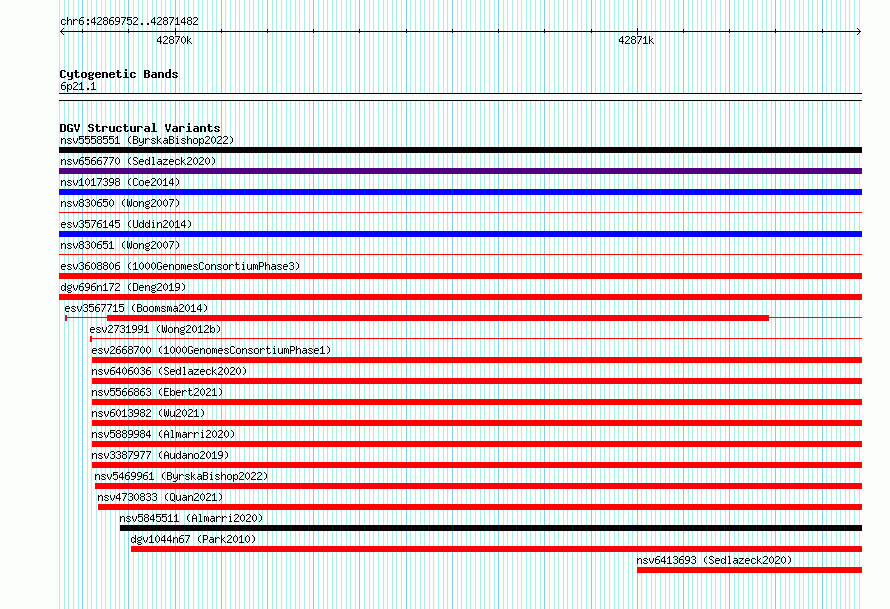
Task: Open nsv830650 (Wong2007) variant label
Action: point(120,203)
